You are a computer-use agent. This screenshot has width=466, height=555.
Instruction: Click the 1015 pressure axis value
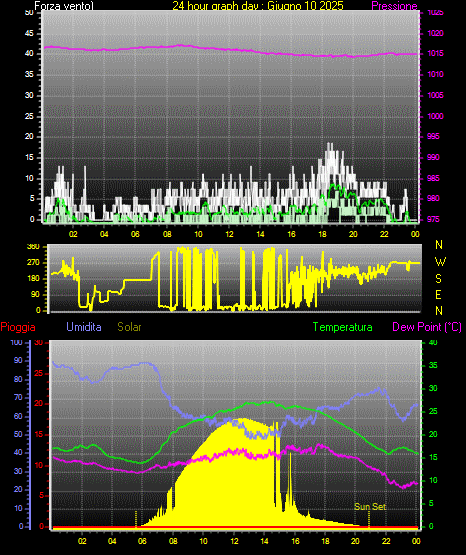tap(435, 53)
